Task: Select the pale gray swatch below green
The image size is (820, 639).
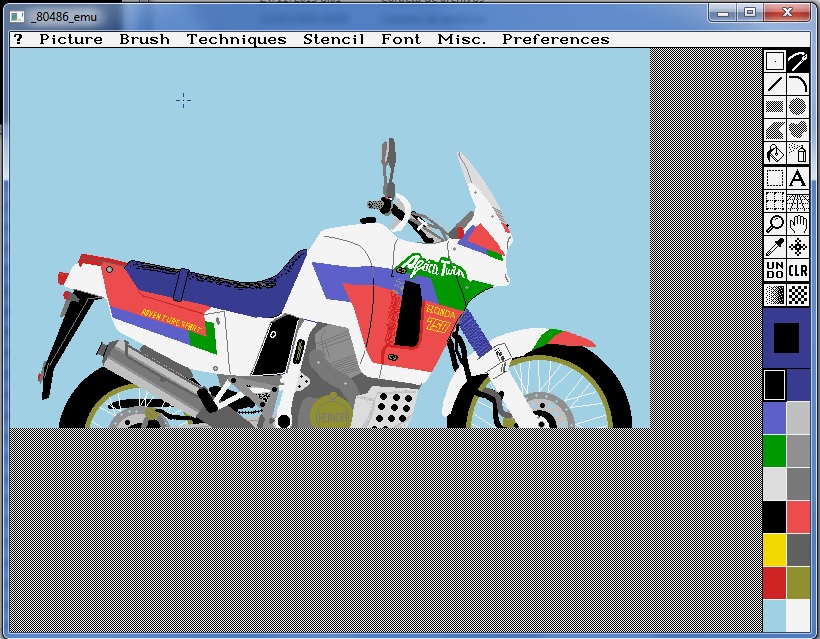Action: [x=775, y=484]
